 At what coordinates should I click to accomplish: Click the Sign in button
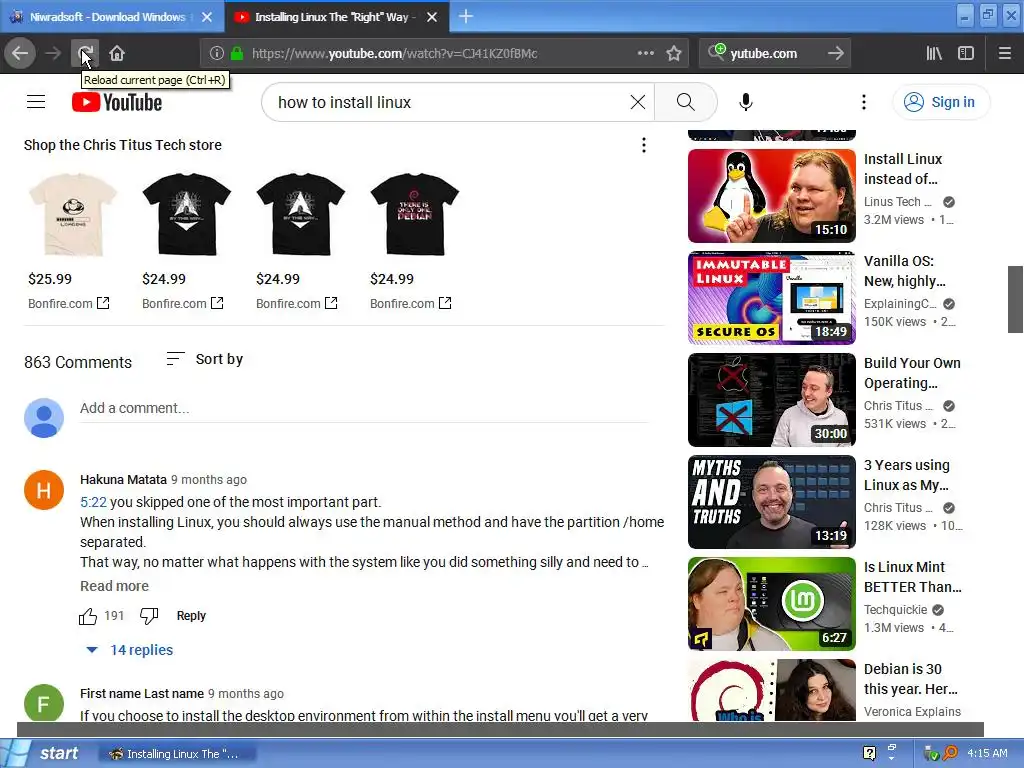(940, 102)
